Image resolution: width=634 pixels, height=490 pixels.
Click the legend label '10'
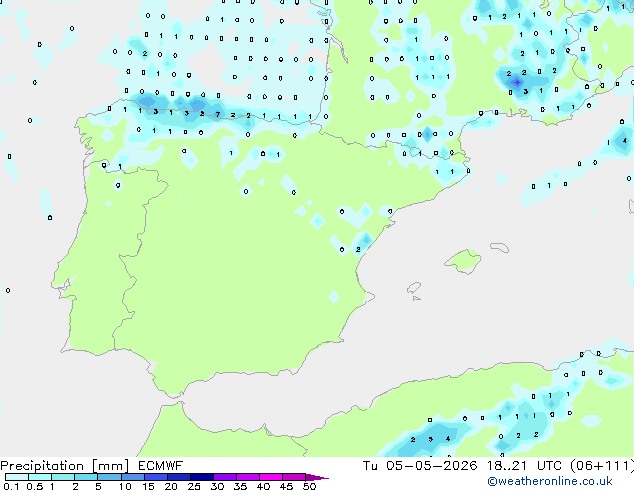click(x=125, y=486)
